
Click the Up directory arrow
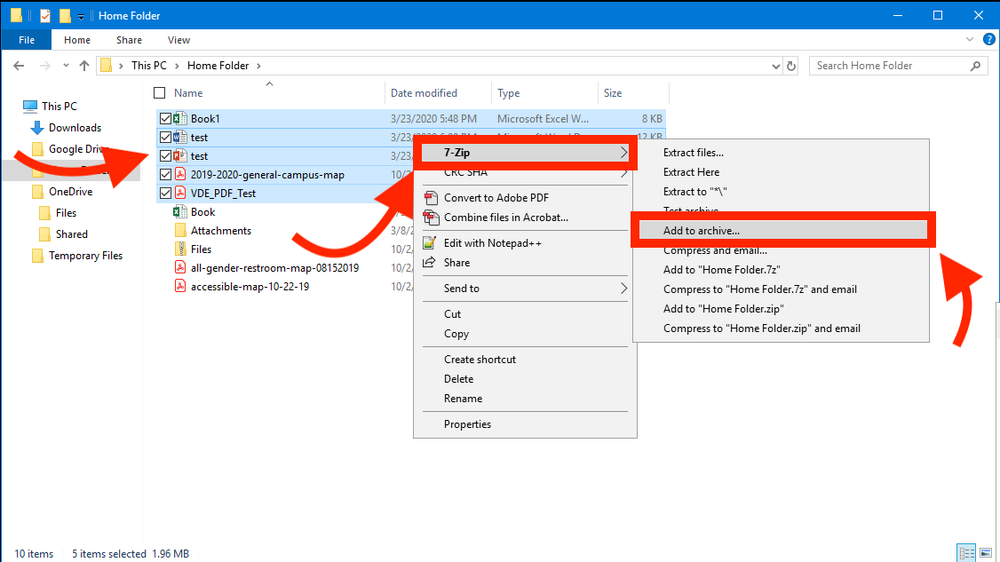coord(84,66)
